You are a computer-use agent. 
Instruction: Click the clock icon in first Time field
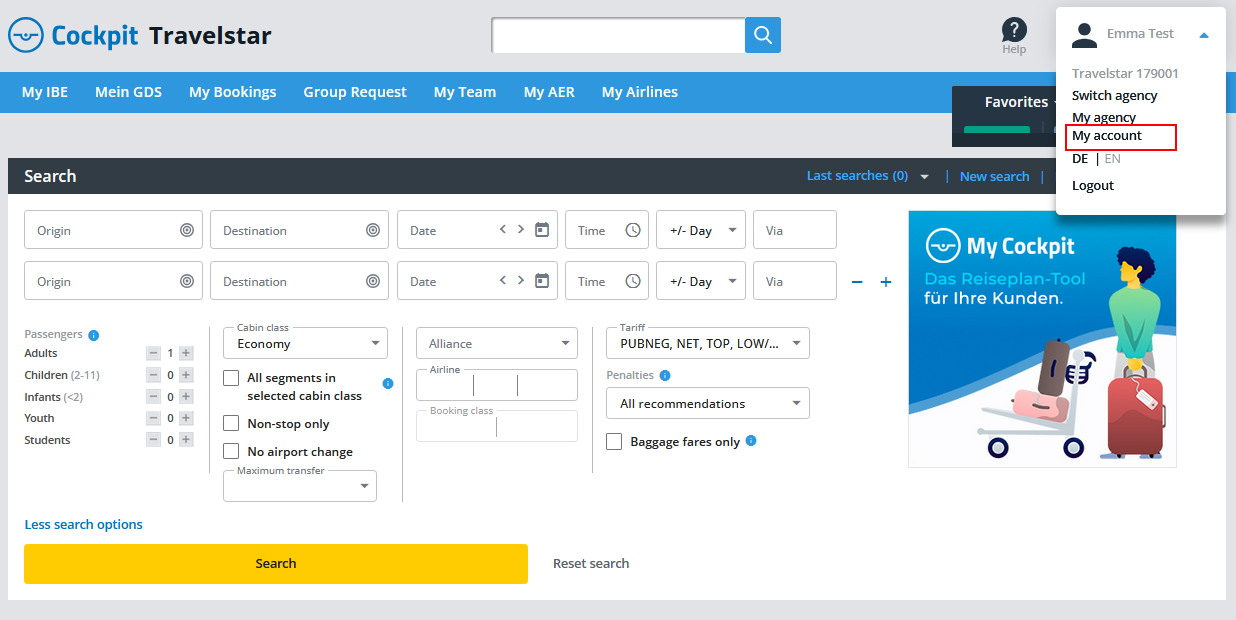tap(633, 230)
